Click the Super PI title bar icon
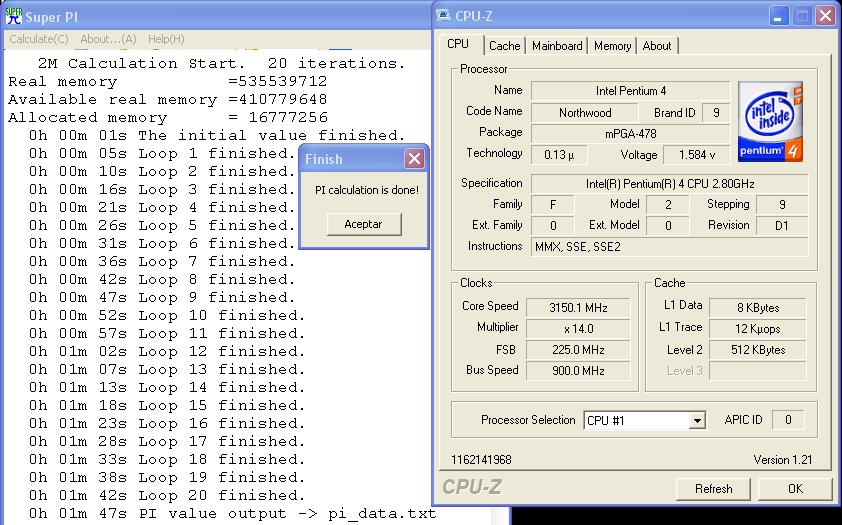 click(12, 16)
